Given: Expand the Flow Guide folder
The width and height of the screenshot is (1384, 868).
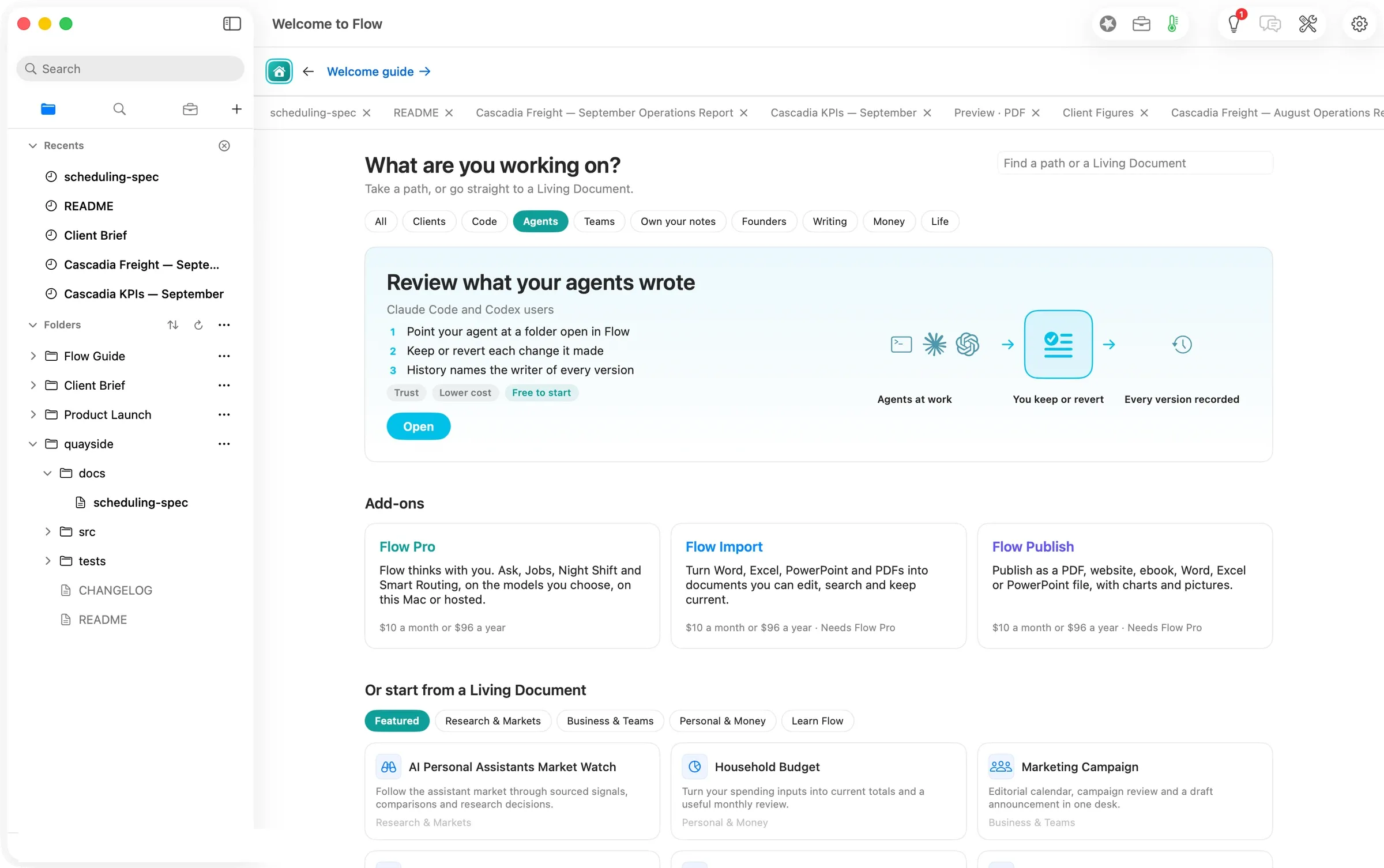Looking at the screenshot, I should tap(33, 356).
